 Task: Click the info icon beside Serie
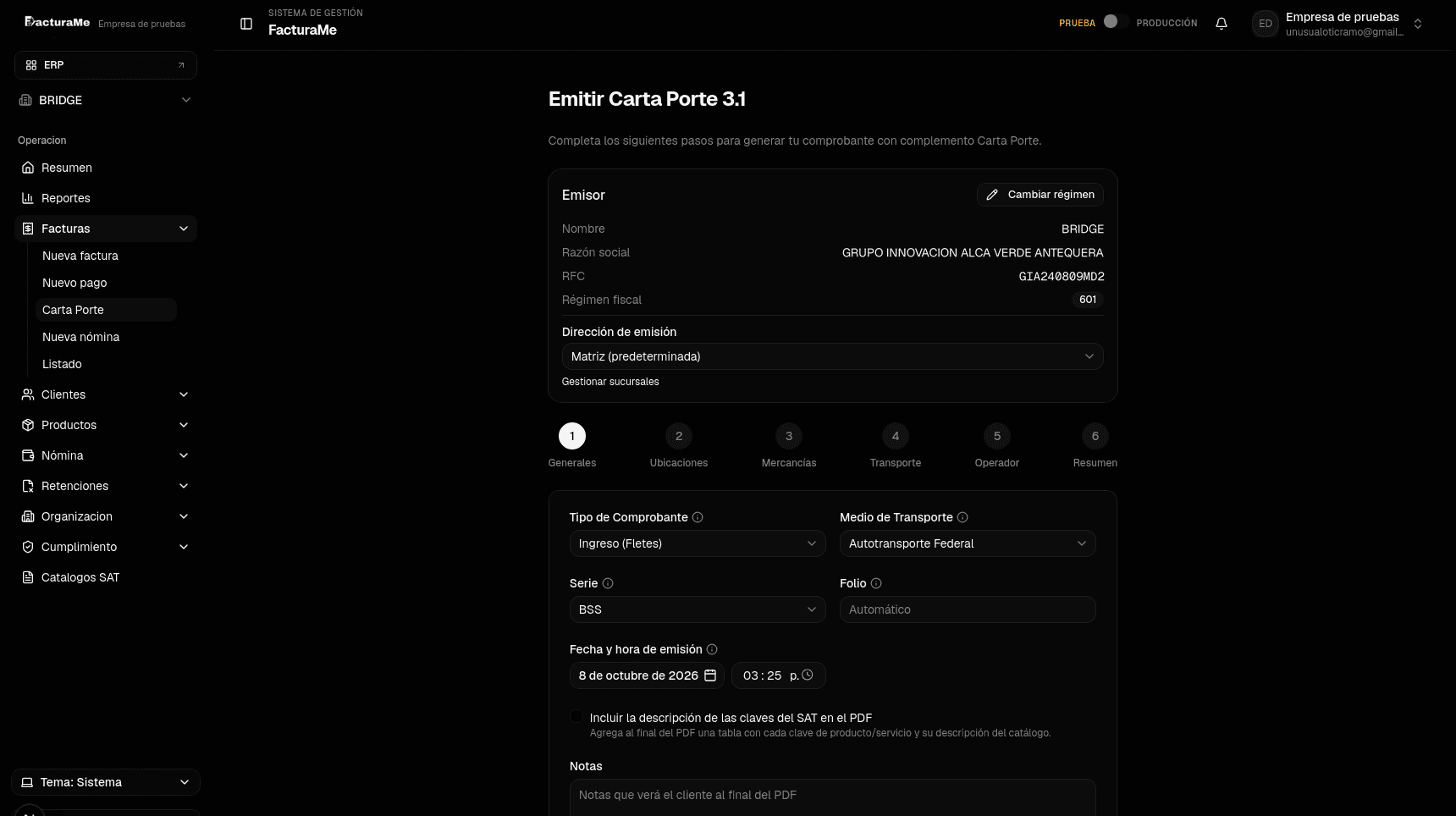[x=608, y=583]
